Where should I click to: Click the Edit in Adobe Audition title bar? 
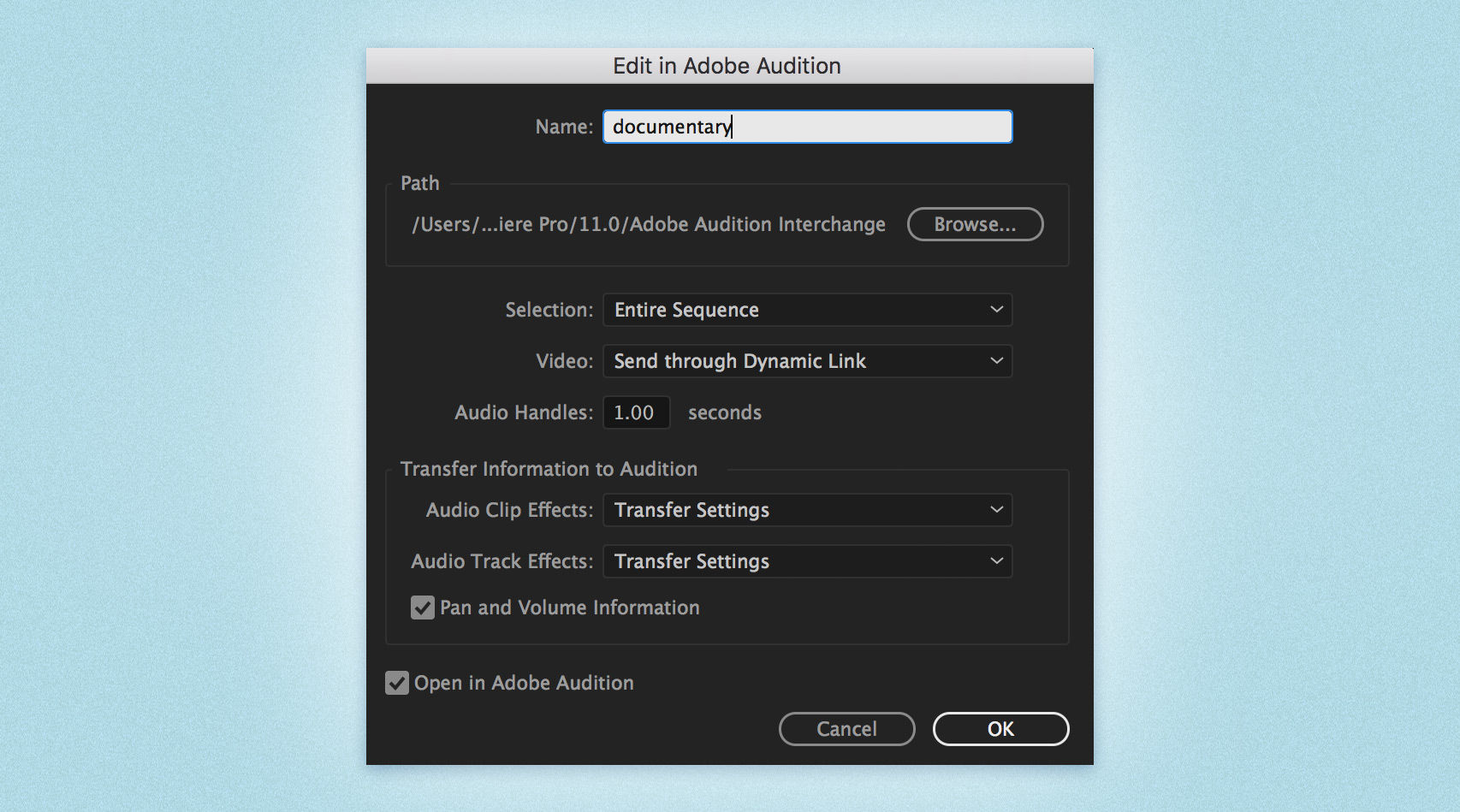point(726,65)
